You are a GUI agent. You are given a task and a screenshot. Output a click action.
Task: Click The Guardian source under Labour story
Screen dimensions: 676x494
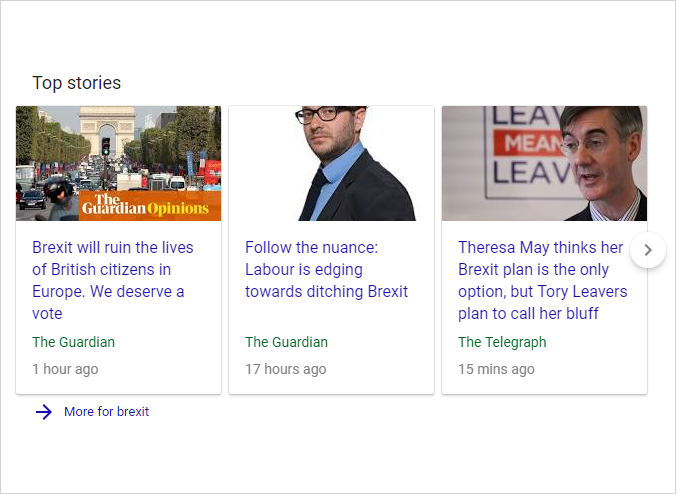tap(287, 342)
